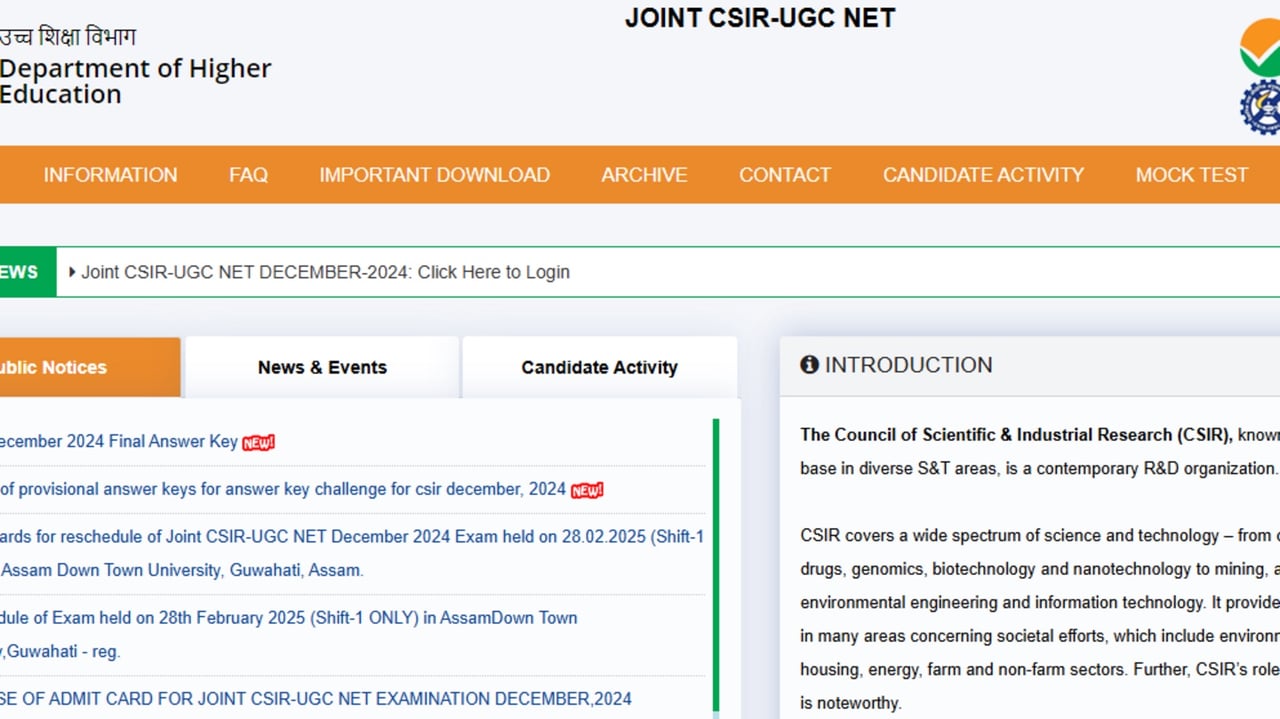Viewport: 1280px width, 719px height.
Task: Click the JOINT CSIR-UGC NET heading
Action: tap(760, 18)
